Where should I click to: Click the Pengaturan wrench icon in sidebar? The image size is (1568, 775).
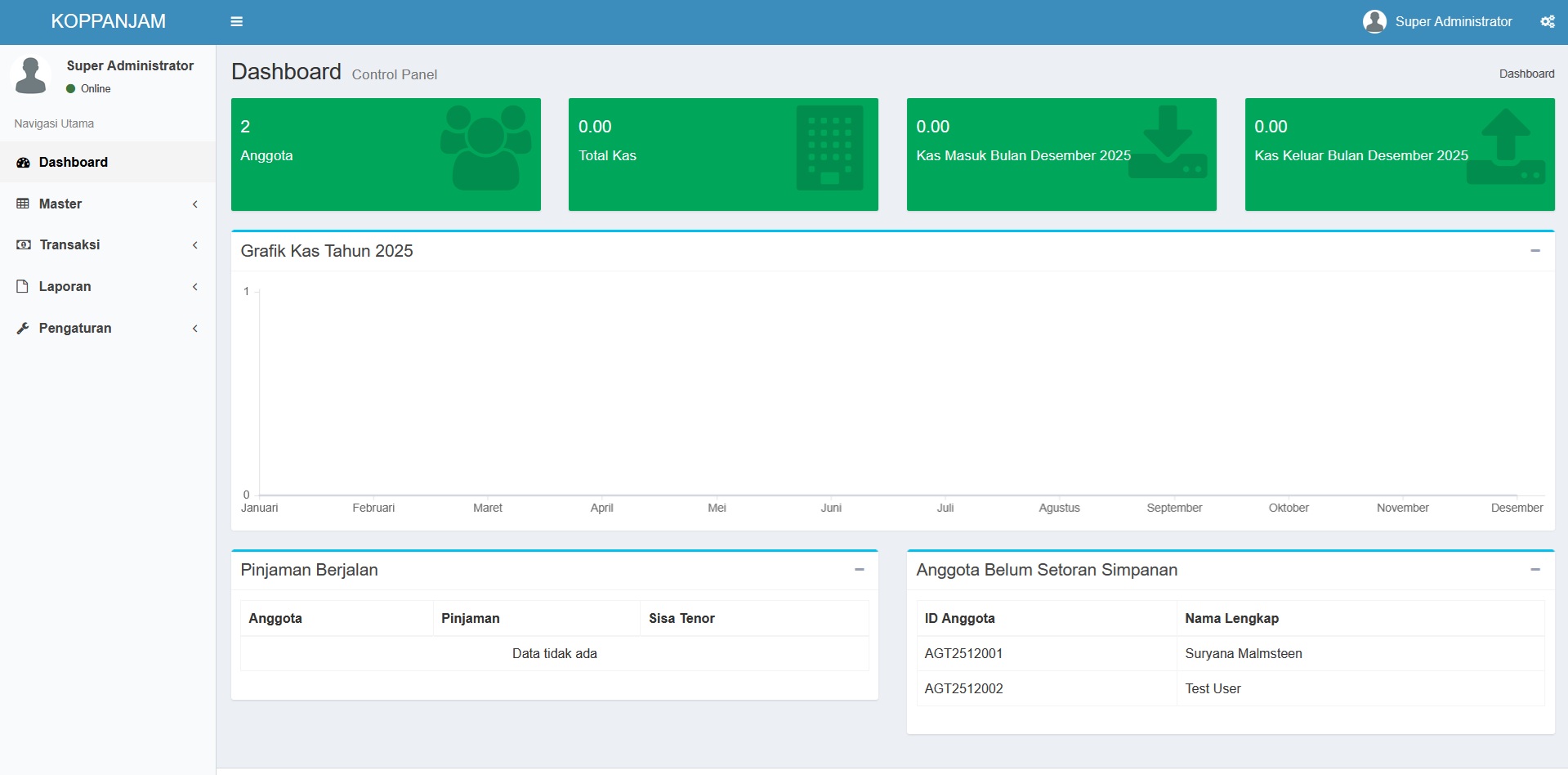(x=22, y=328)
